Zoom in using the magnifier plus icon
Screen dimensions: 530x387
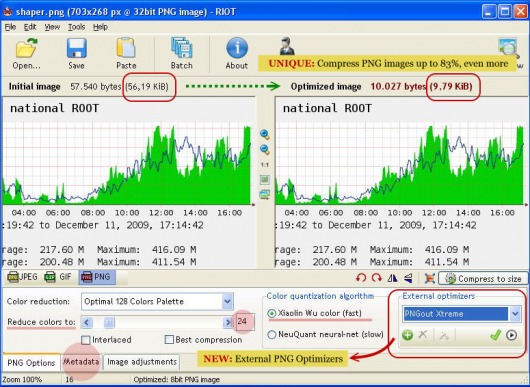(265, 135)
